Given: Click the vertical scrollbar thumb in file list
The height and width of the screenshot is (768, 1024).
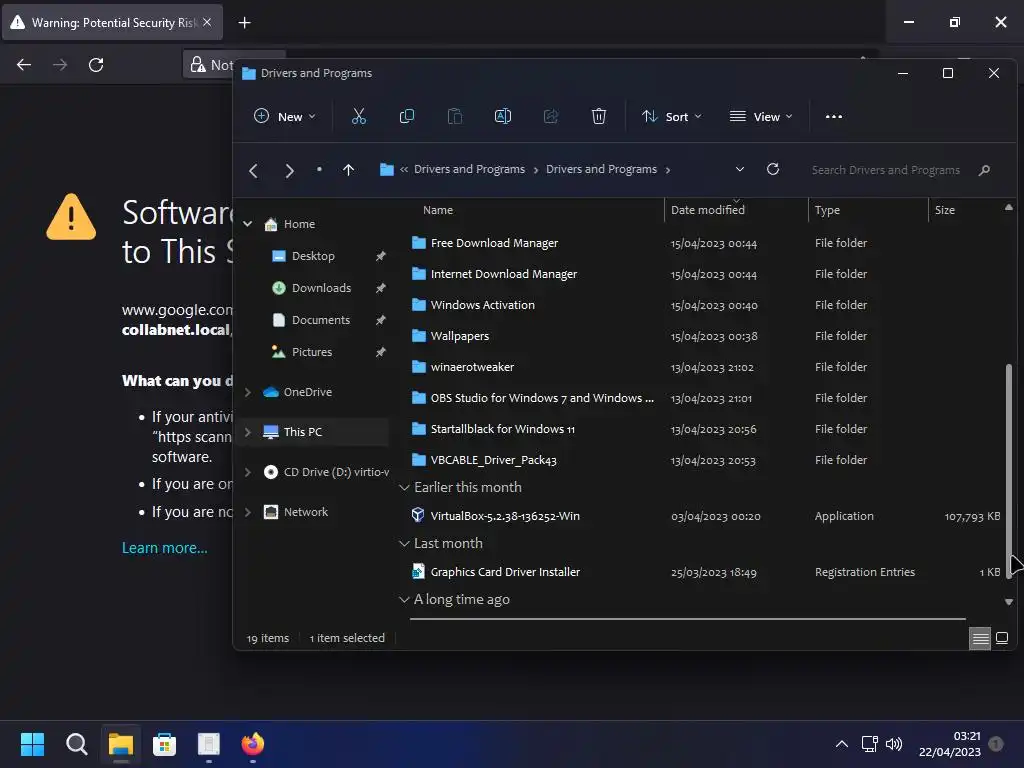Looking at the screenshot, I should click(x=1008, y=470).
